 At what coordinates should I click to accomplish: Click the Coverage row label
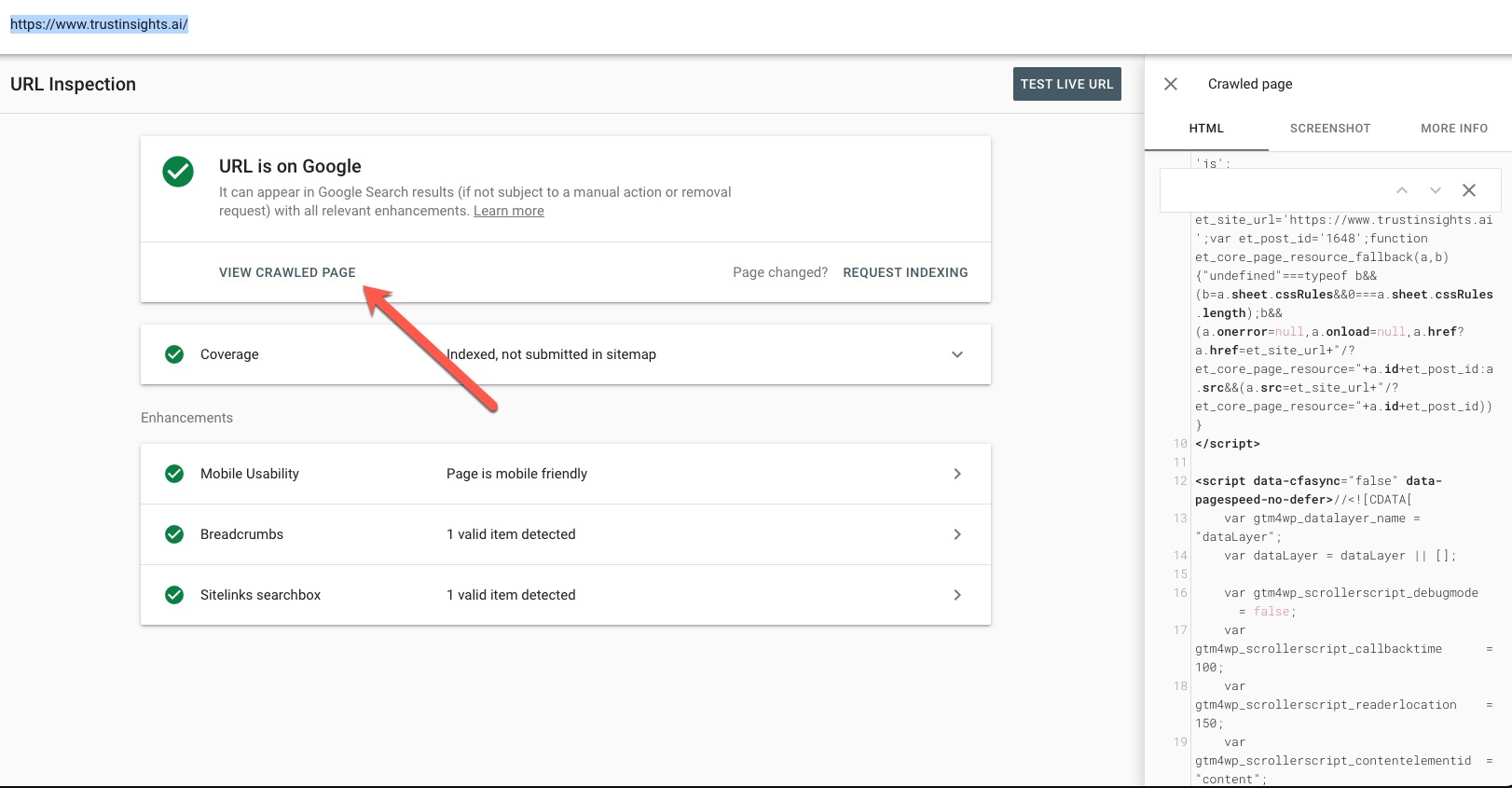[x=229, y=354]
